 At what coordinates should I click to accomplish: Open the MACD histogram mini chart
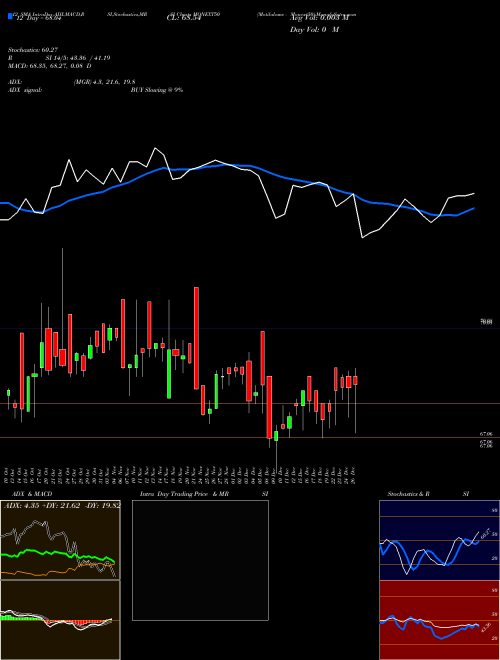(60, 620)
